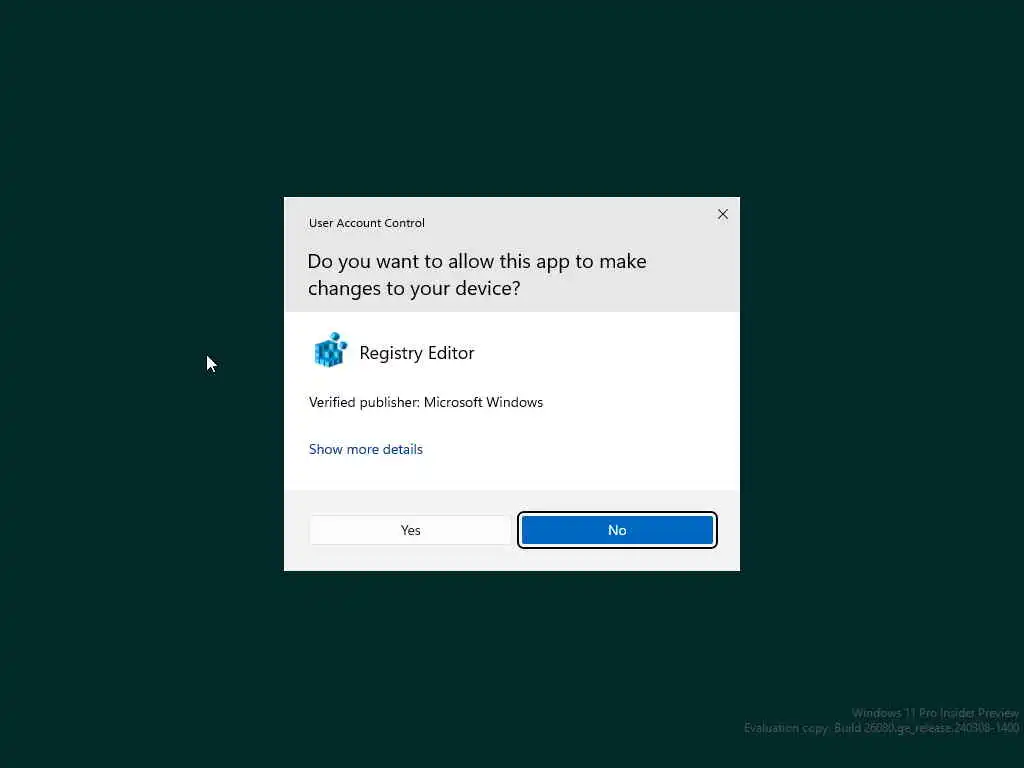This screenshot has height=768, width=1024.
Task: Close the User Account Control dialog
Action: pos(722,214)
